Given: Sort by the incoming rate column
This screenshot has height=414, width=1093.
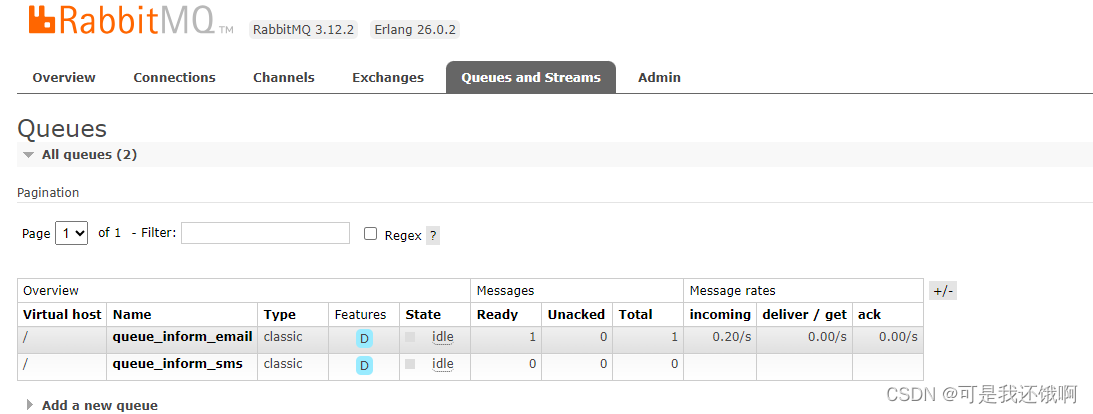Looking at the screenshot, I should coord(720,314).
